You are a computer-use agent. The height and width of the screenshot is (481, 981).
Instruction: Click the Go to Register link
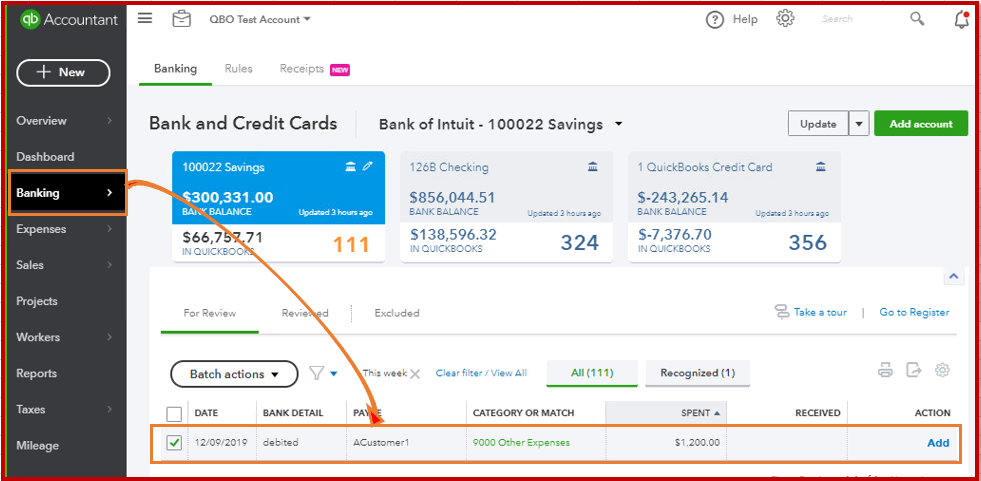pos(914,312)
